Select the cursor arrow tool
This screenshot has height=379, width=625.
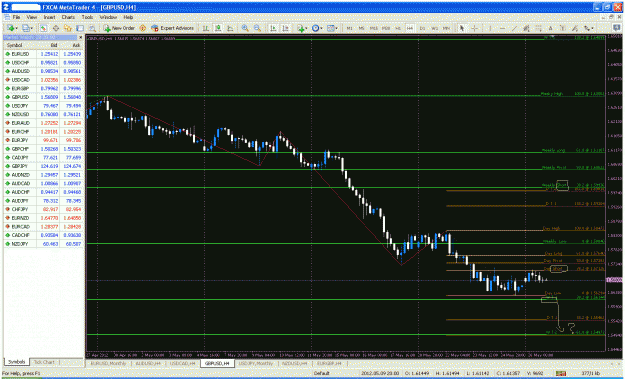coord(462,28)
